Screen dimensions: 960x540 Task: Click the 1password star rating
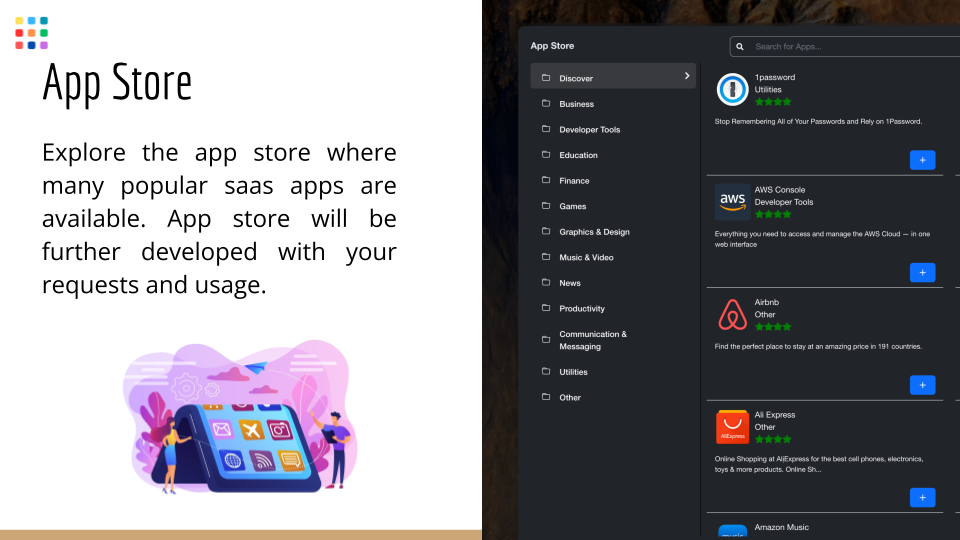[773, 102]
